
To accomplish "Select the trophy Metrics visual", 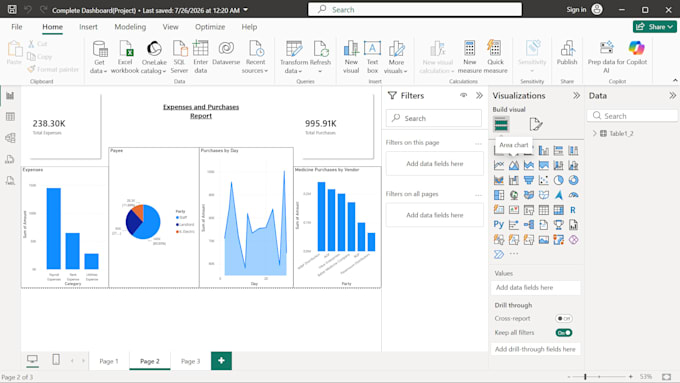I will pos(559,225).
